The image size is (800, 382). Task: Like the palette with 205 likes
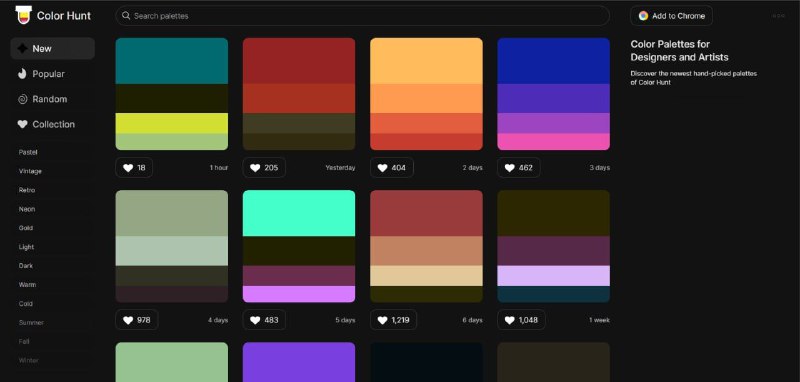tap(264, 168)
